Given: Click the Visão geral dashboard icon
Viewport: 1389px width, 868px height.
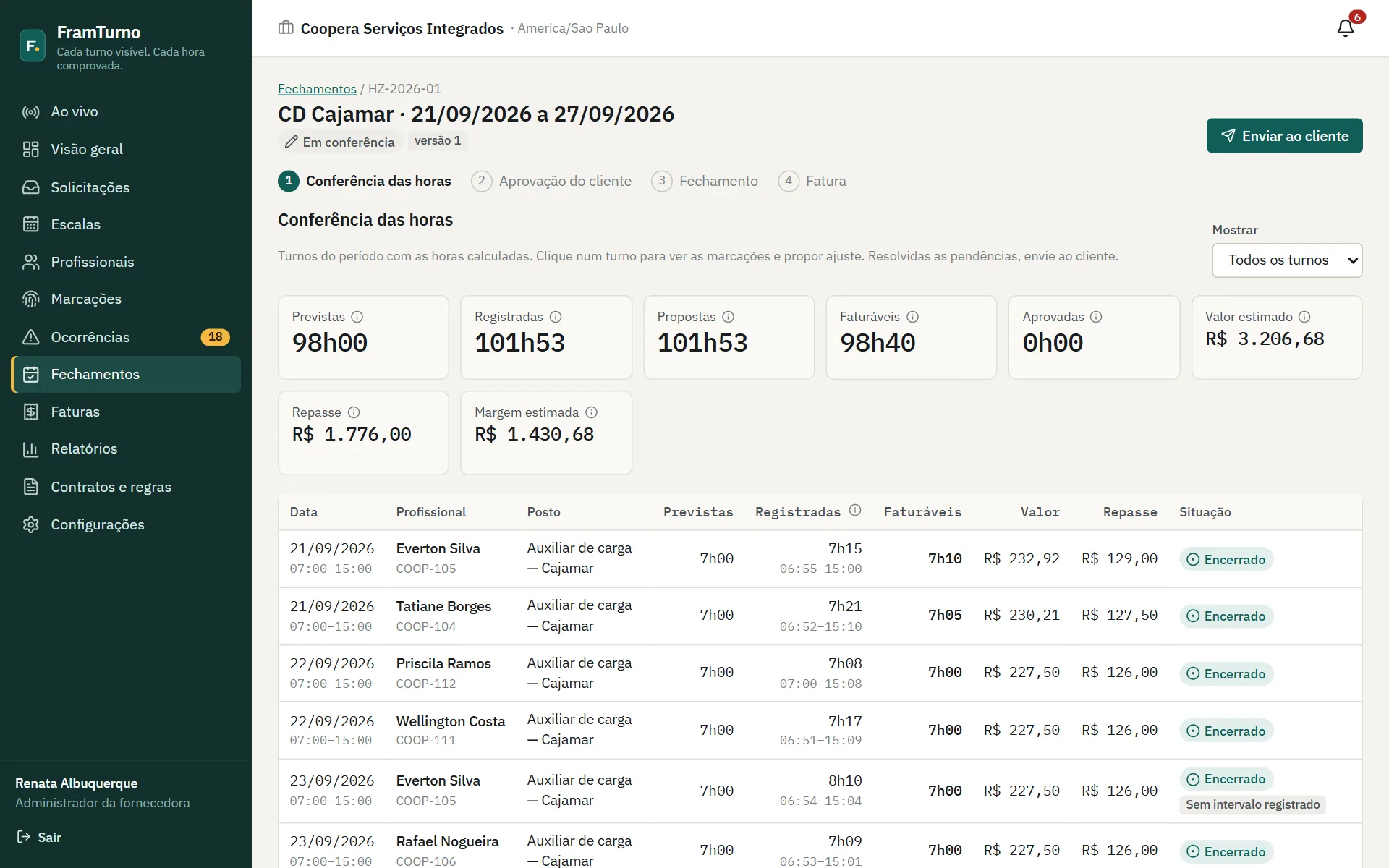Looking at the screenshot, I should 30,149.
